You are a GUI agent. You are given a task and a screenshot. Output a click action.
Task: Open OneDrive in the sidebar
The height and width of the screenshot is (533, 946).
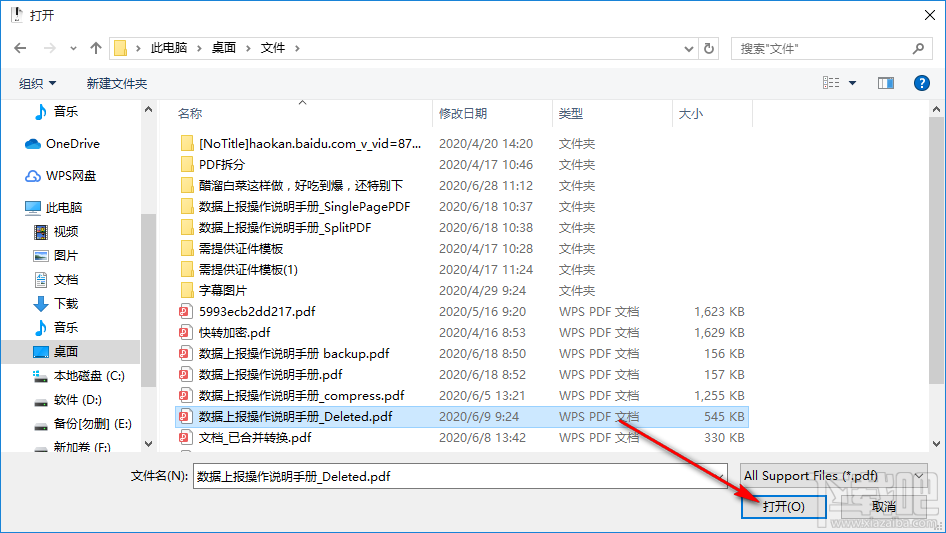point(62,144)
